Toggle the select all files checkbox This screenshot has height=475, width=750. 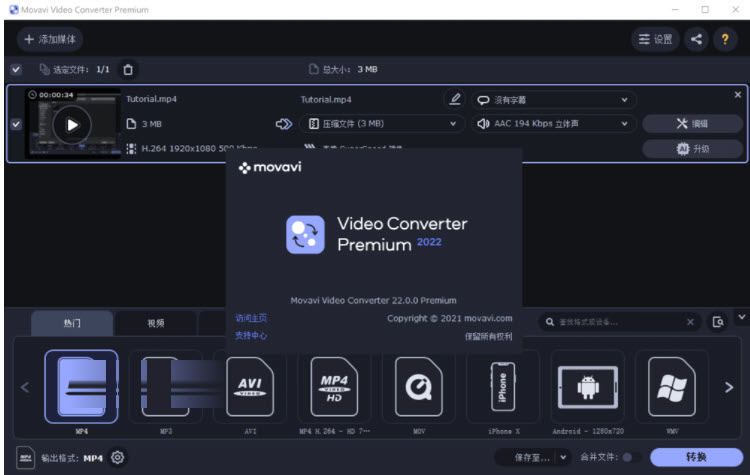[x=15, y=69]
